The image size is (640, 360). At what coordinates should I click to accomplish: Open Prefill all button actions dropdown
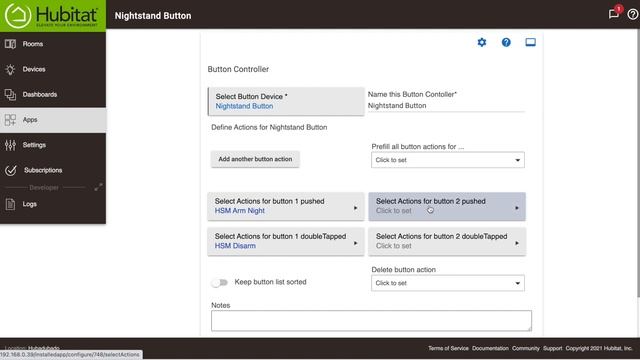click(448, 160)
